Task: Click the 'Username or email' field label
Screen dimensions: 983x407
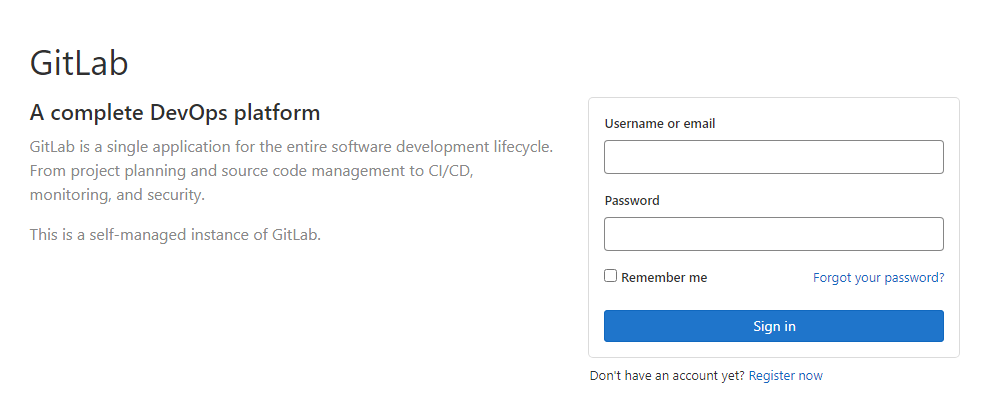Action: tap(660, 124)
